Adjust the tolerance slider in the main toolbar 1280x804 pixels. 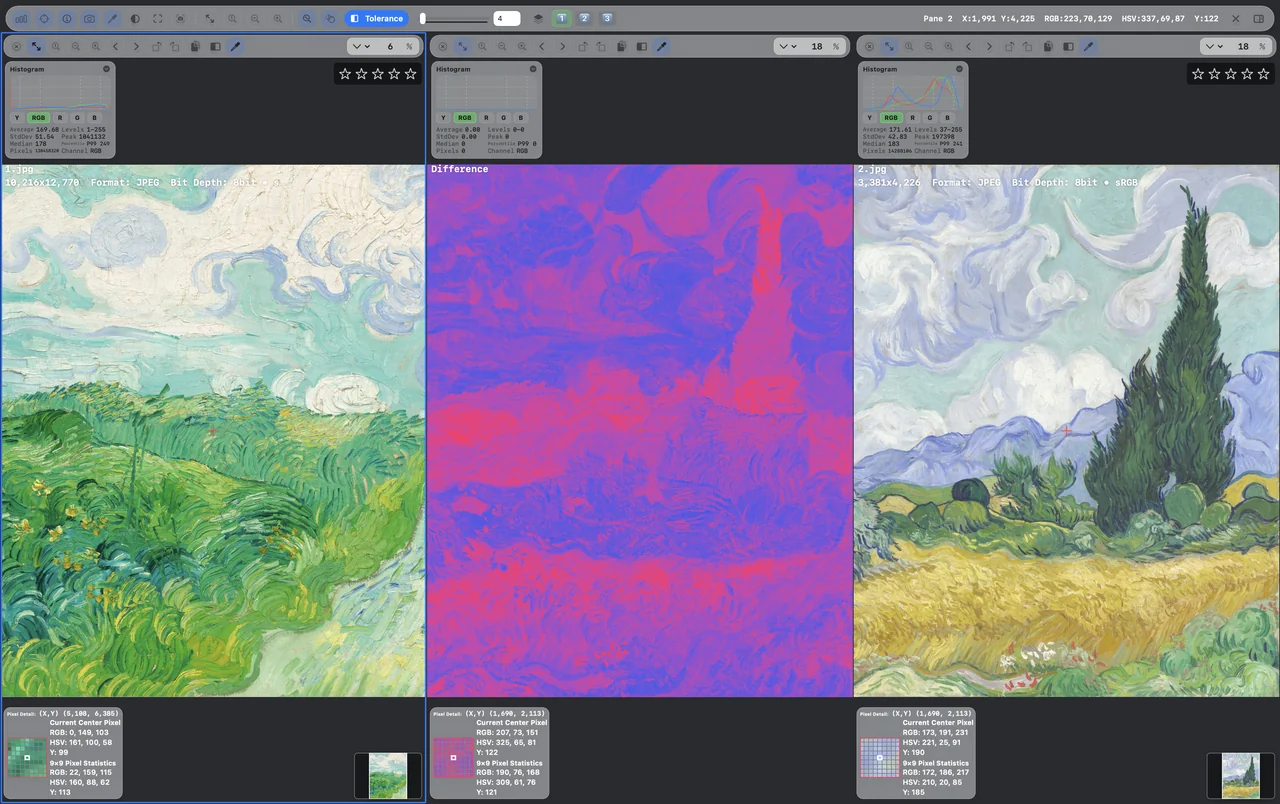[x=454, y=19]
